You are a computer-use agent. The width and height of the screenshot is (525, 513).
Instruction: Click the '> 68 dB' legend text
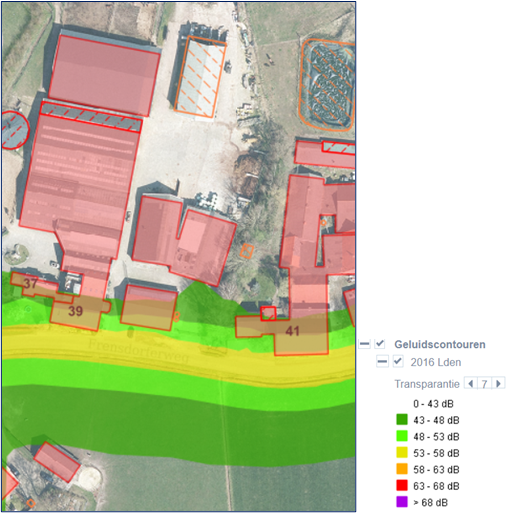tap(430, 502)
